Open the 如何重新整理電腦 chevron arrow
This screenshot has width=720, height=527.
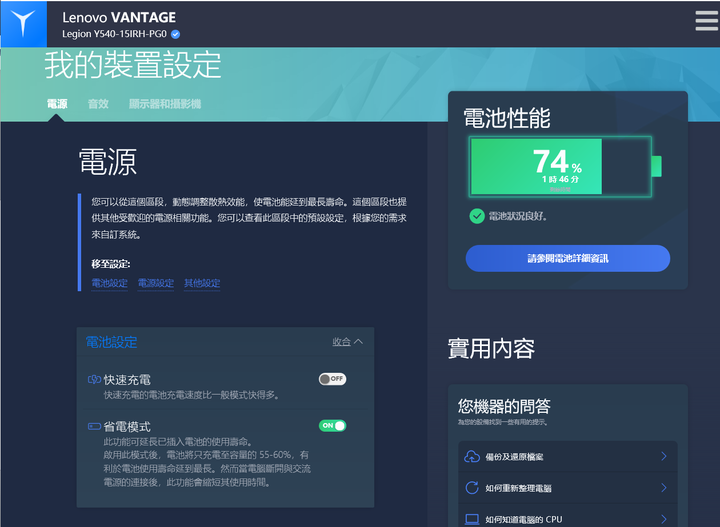point(664,488)
